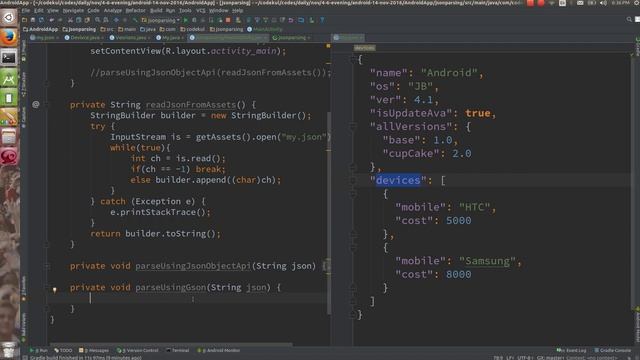
Task: Switch to the jsonparsing gradle tab
Action: click(x=291, y=38)
